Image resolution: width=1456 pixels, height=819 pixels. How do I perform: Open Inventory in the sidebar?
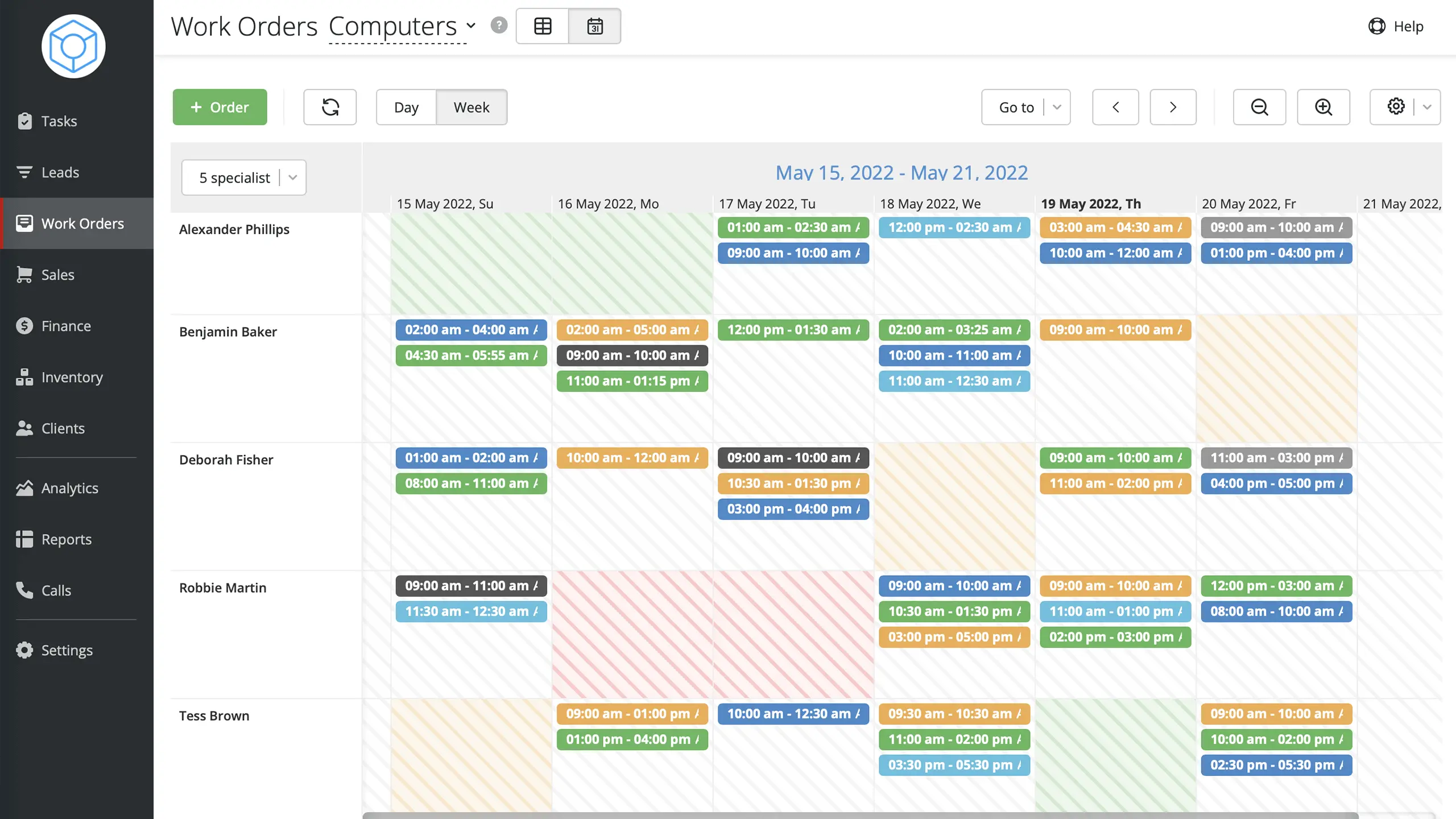(72, 377)
